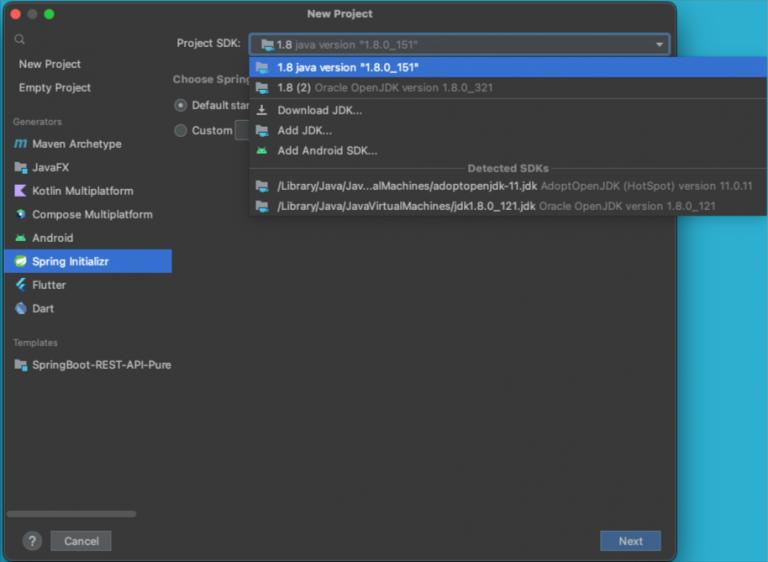
Task: Select Maven Archetype generator
Action: point(88,144)
